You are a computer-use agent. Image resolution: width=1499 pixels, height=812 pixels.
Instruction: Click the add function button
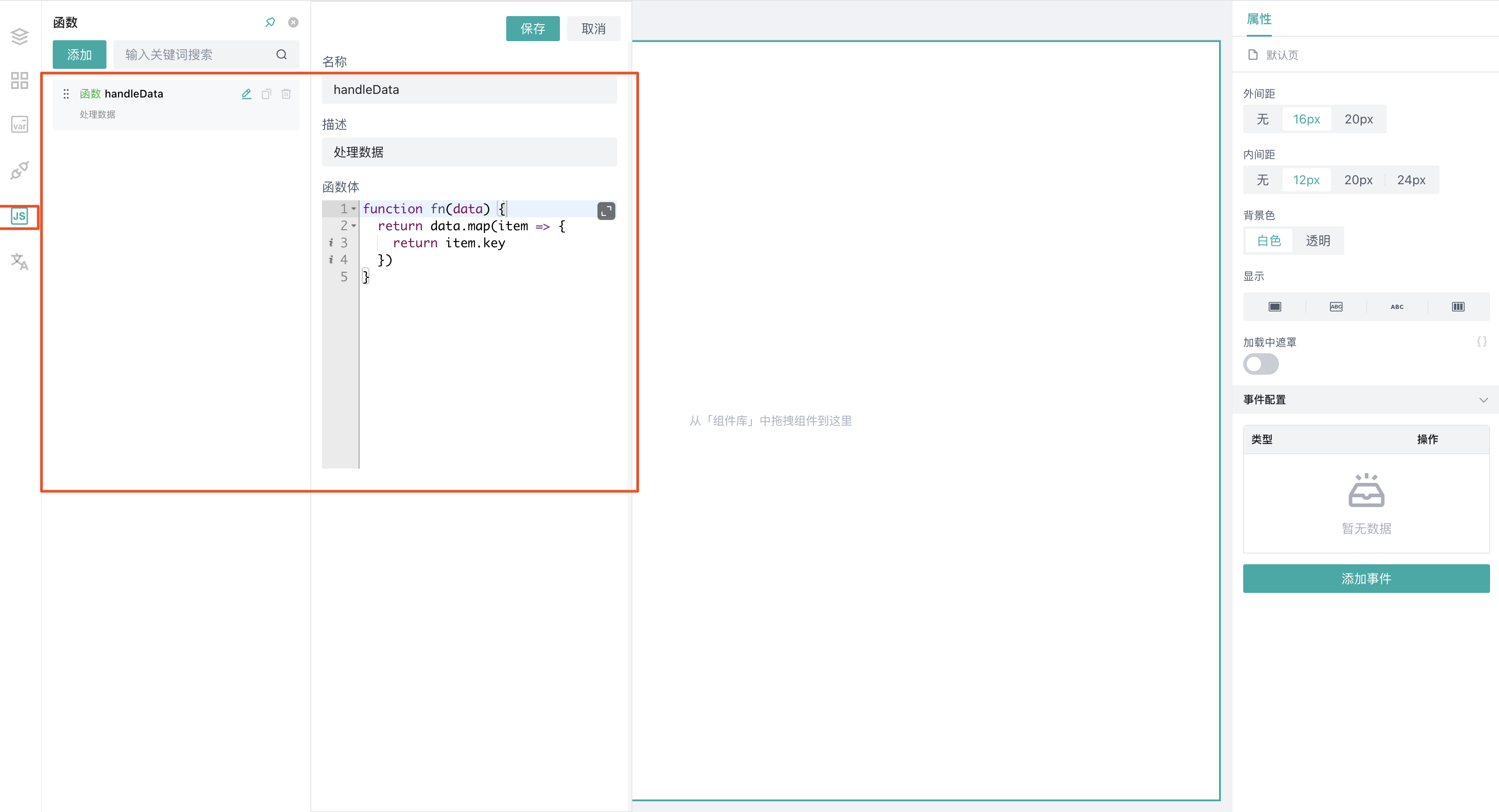tap(79, 55)
